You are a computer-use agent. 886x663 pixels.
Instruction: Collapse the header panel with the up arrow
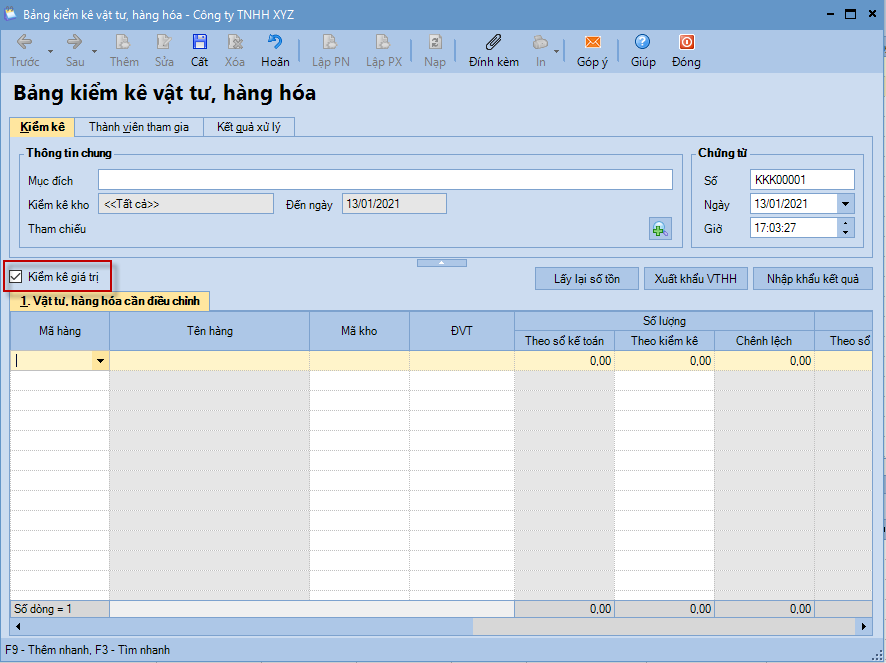pos(442,263)
